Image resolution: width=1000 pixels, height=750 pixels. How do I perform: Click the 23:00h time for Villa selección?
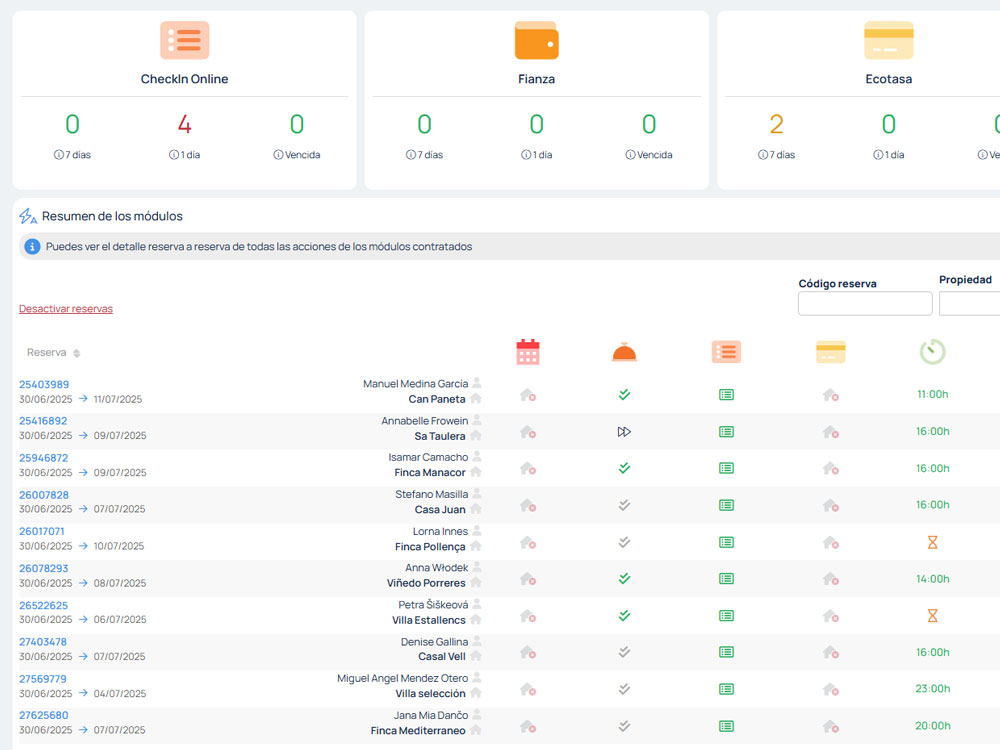point(932,688)
